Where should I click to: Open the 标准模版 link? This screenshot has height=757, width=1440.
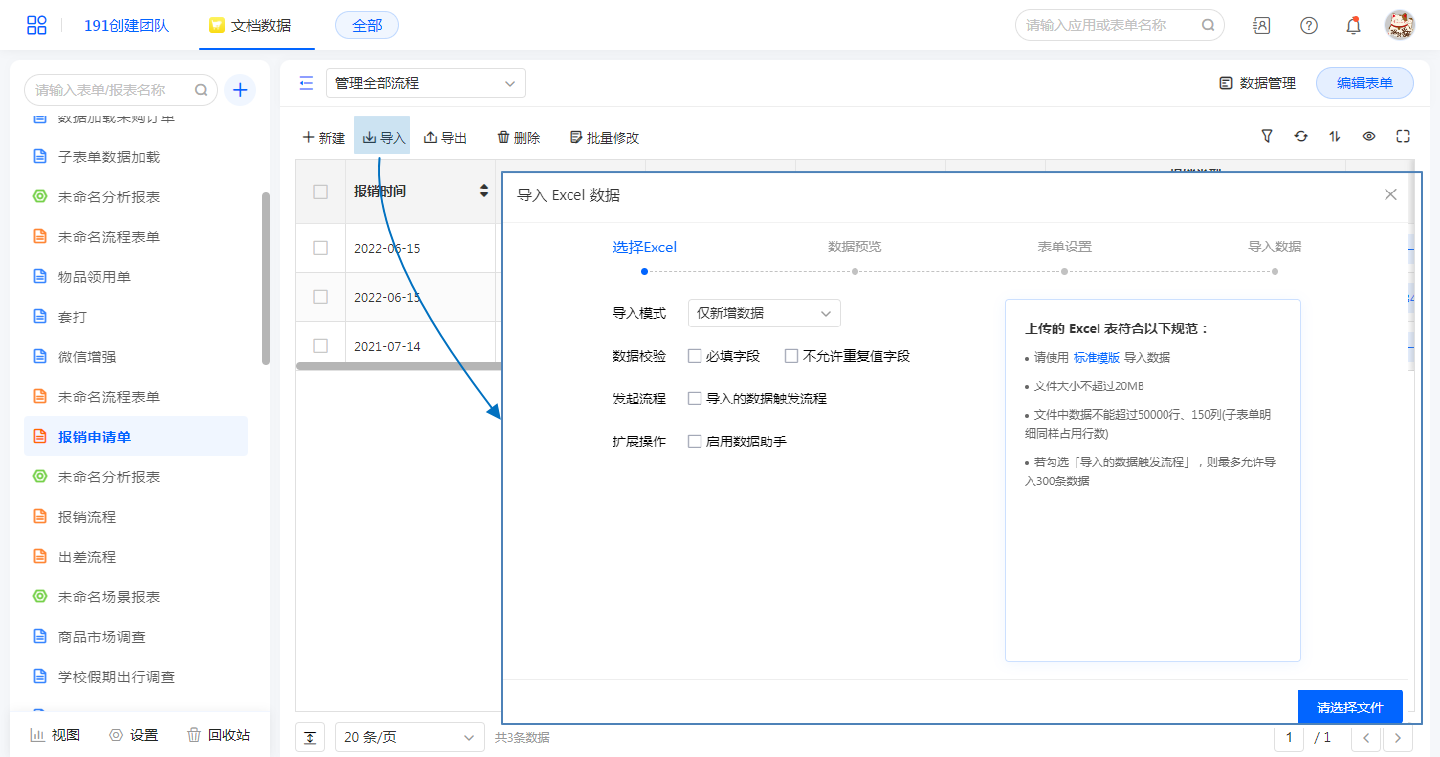(1096, 358)
